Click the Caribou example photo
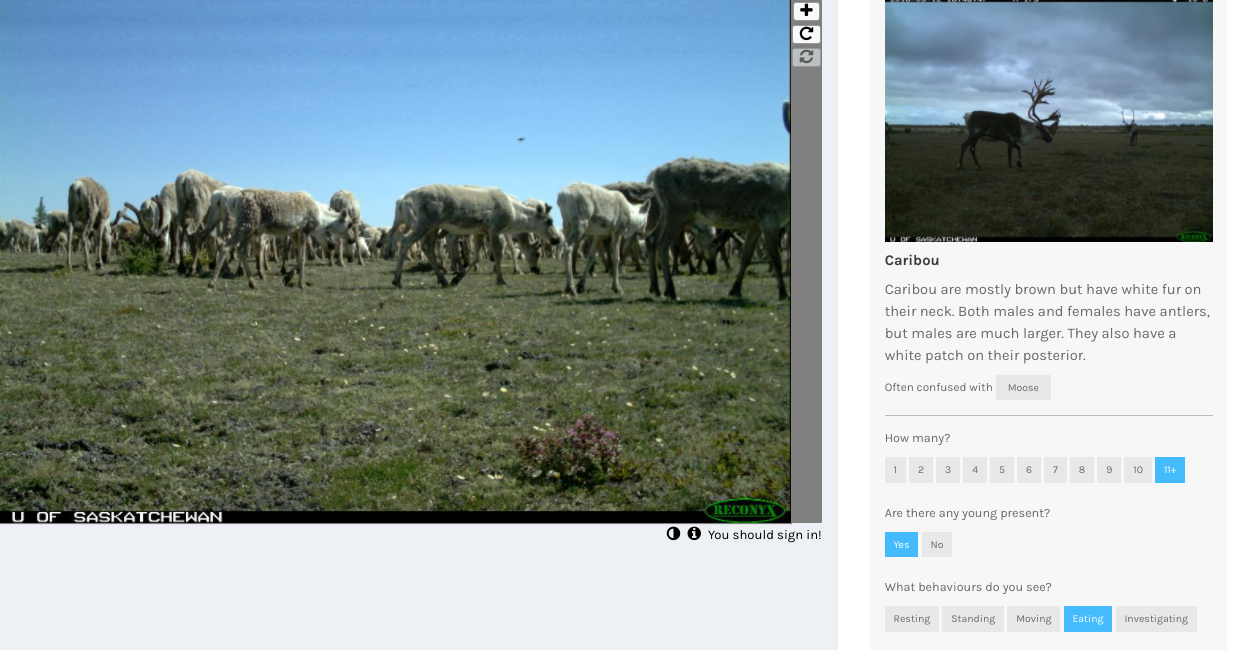This screenshot has width=1234, height=650. pyautogui.click(x=1049, y=121)
